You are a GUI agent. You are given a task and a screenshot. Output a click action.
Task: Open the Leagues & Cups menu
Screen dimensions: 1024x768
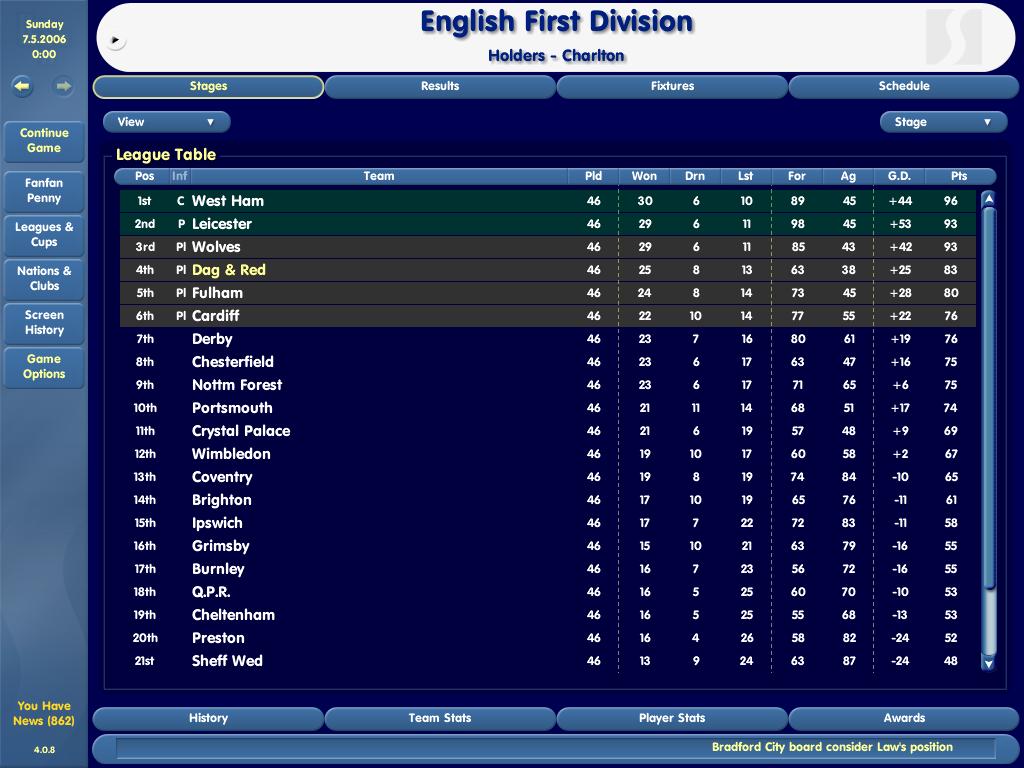coord(44,235)
